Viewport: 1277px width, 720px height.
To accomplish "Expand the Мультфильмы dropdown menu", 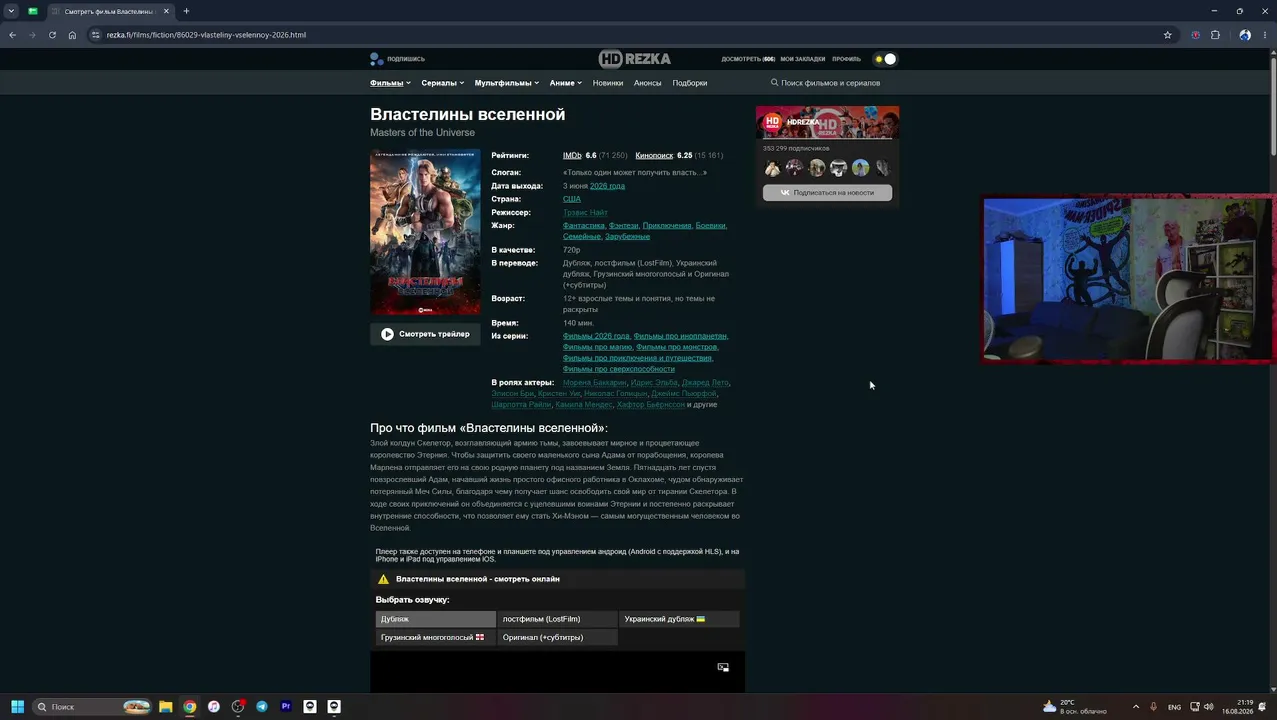I will [x=507, y=83].
